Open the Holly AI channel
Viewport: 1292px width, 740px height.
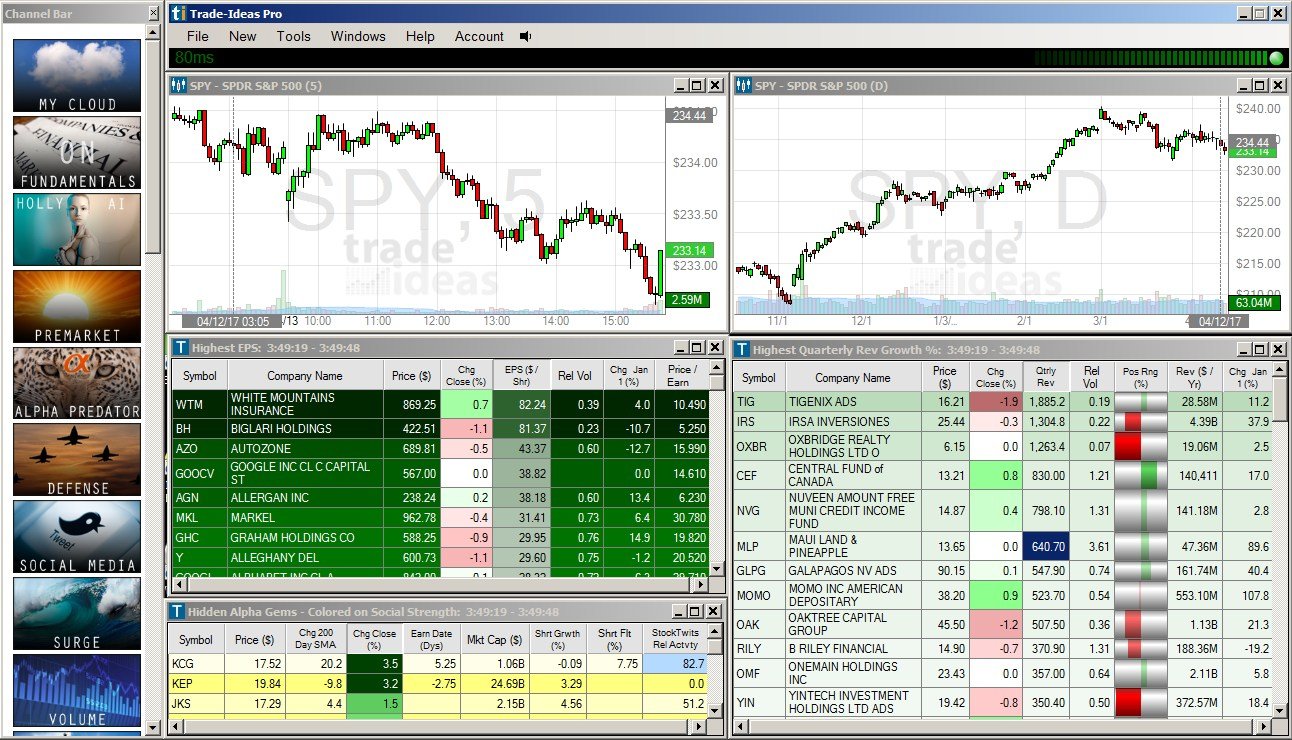pos(77,229)
